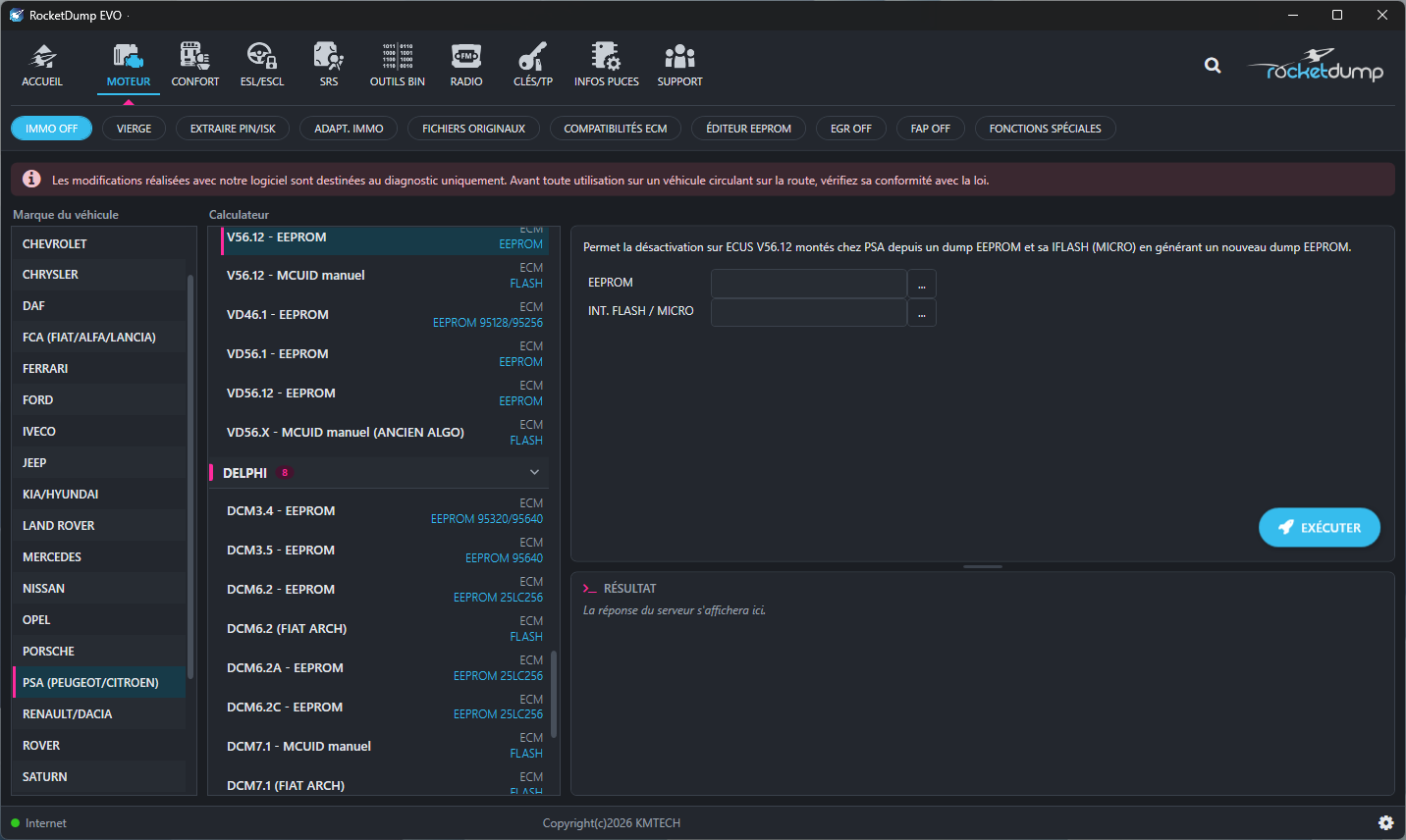Open INFOS PUCES chip info icon

(607, 65)
